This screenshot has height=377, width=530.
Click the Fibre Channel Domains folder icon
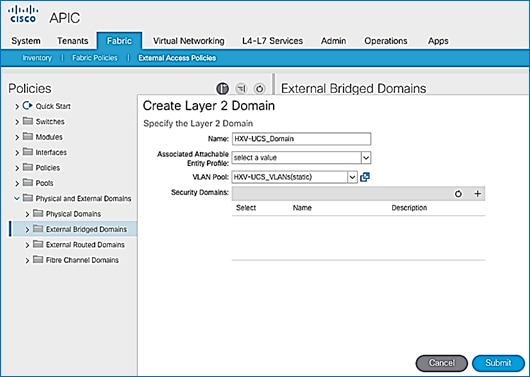click(x=38, y=260)
